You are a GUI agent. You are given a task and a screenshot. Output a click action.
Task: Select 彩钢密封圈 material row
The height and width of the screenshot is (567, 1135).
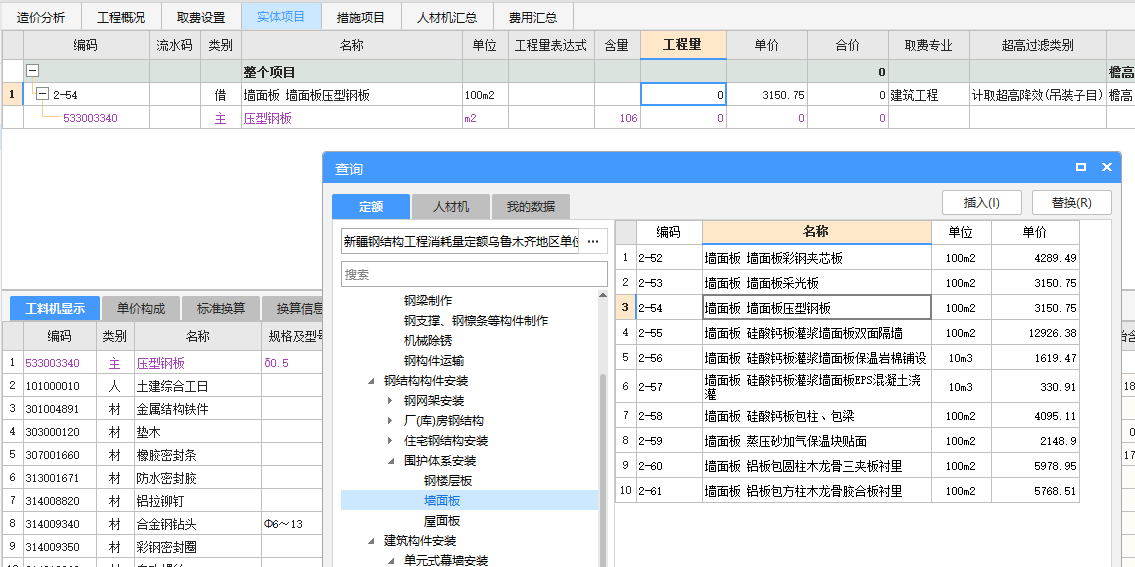[163, 547]
